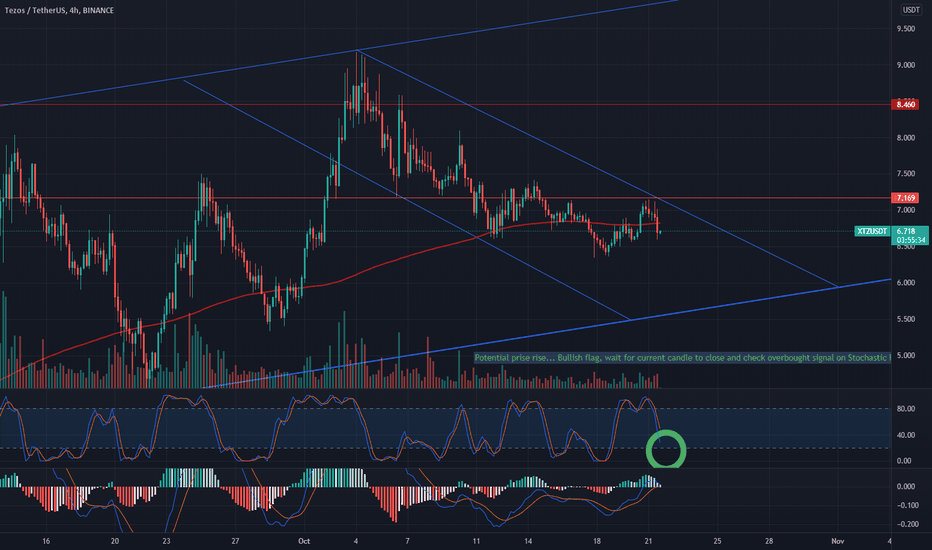
Task: Select the red 8.460 price label
Action: click(x=905, y=105)
